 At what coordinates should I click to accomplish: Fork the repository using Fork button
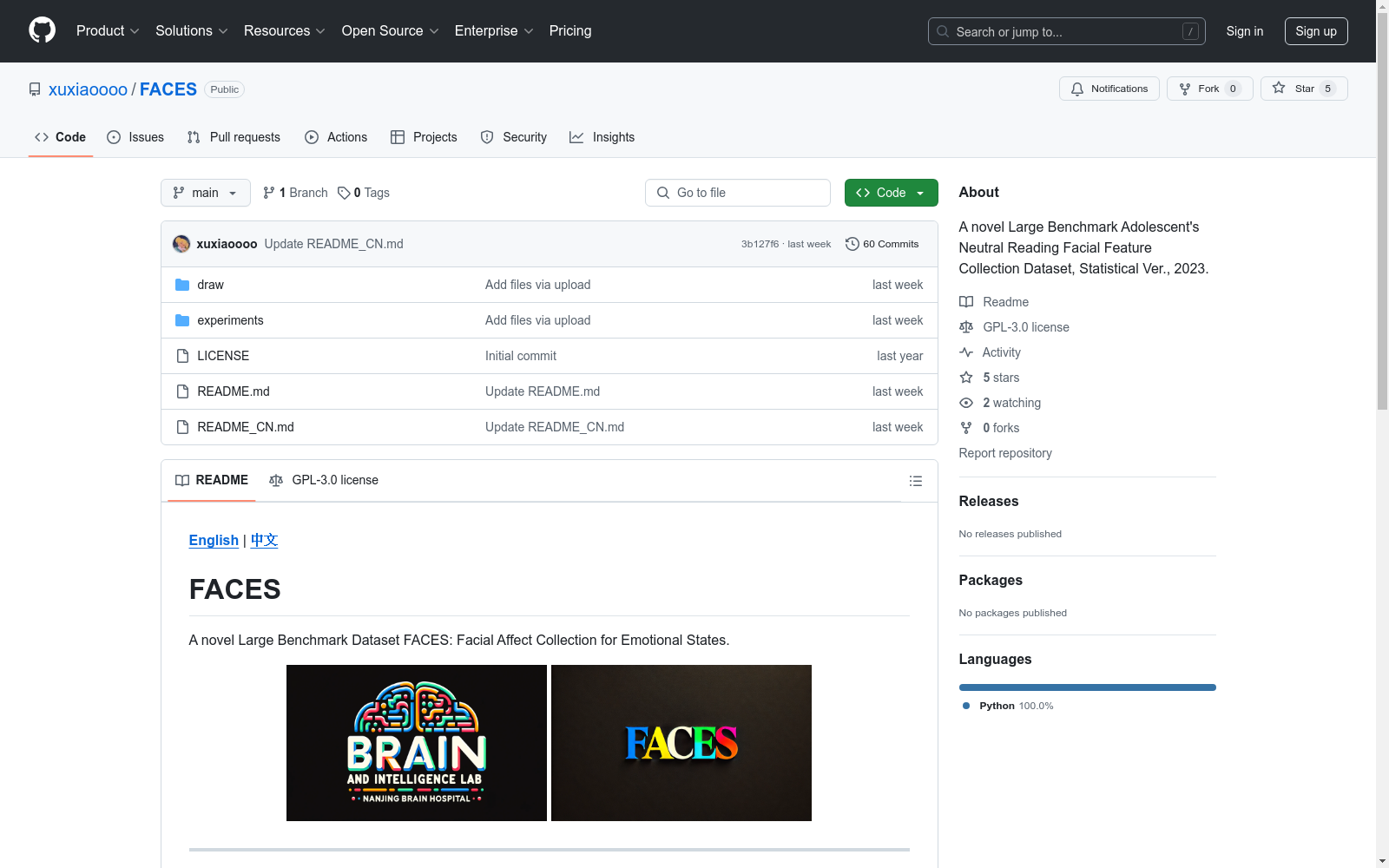[1208, 89]
